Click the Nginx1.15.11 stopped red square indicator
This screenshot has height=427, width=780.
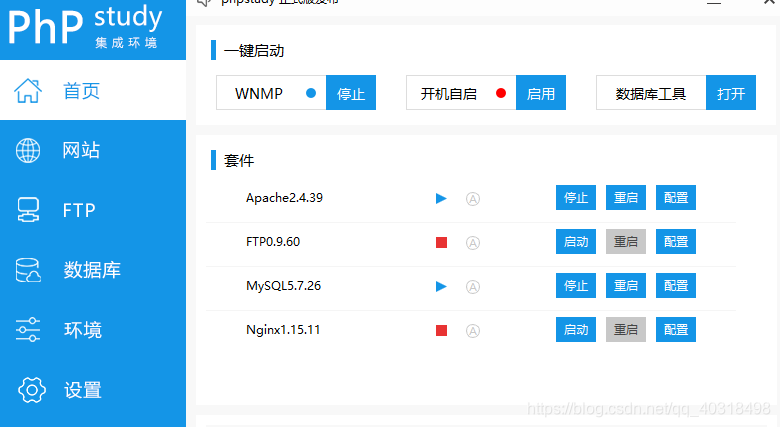(x=441, y=330)
